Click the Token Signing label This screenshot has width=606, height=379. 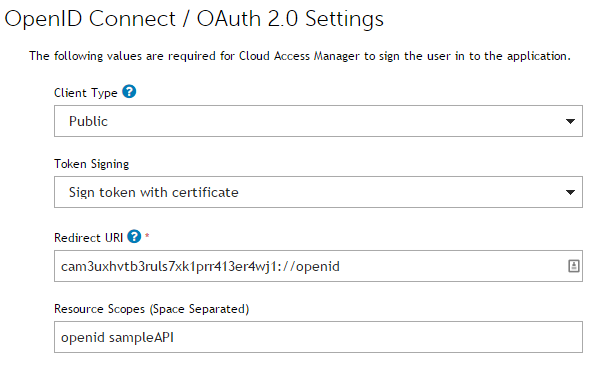[x=91, y=164]
